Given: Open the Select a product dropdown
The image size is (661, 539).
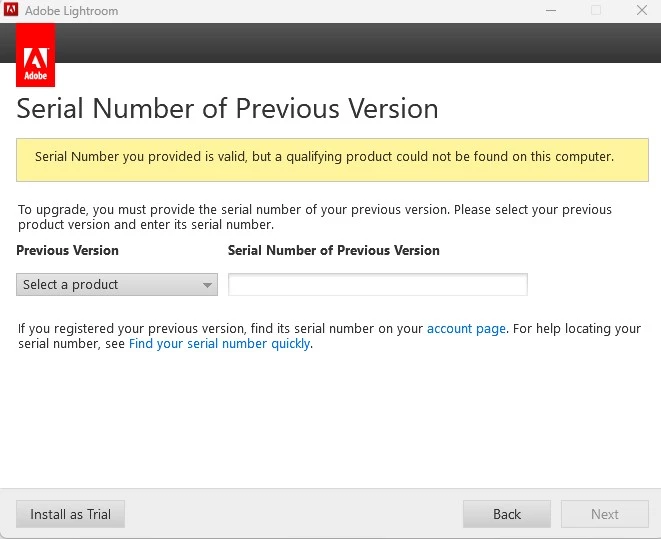Looking at the screenshot, I should coord(117,284).
